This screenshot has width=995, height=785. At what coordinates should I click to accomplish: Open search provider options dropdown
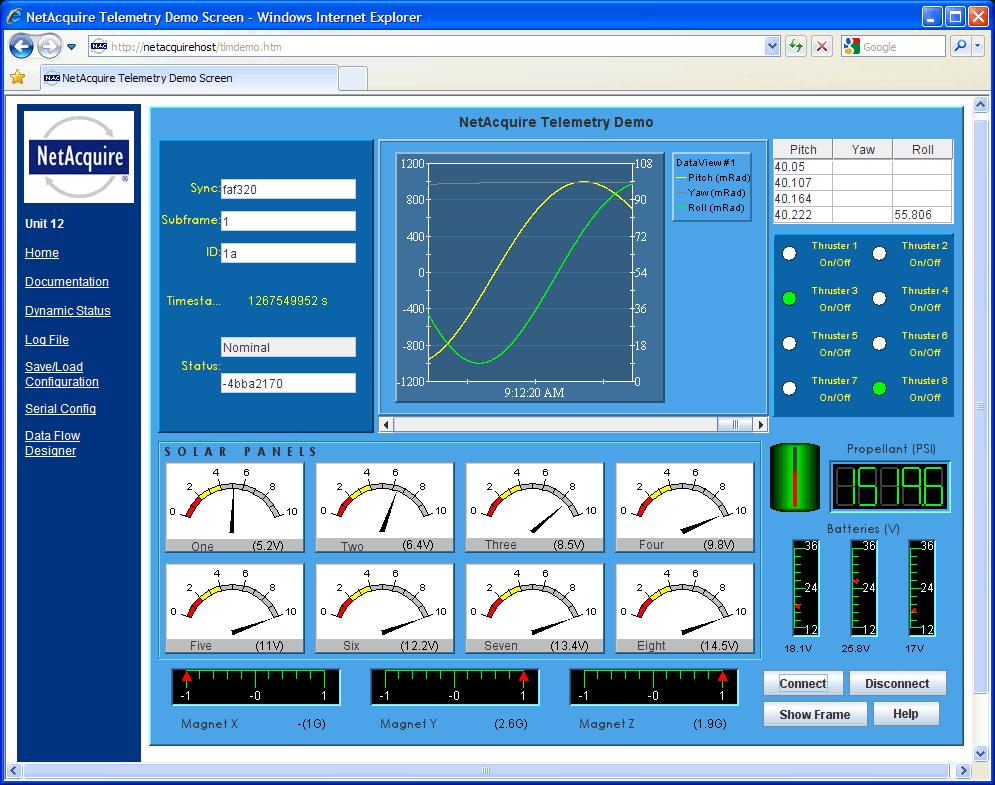click(x=978, y=46)
